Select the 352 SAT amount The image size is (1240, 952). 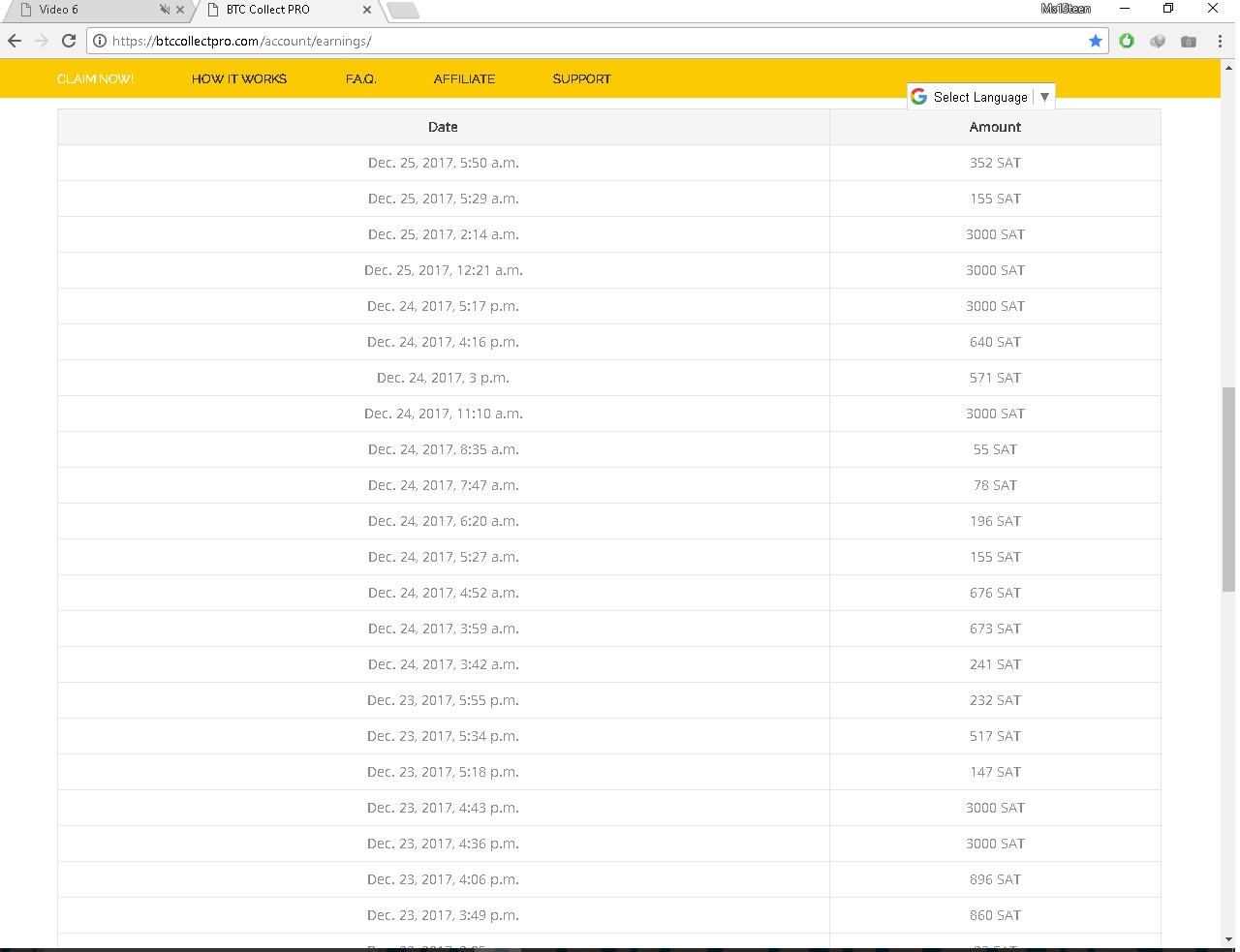pos(995,163)
